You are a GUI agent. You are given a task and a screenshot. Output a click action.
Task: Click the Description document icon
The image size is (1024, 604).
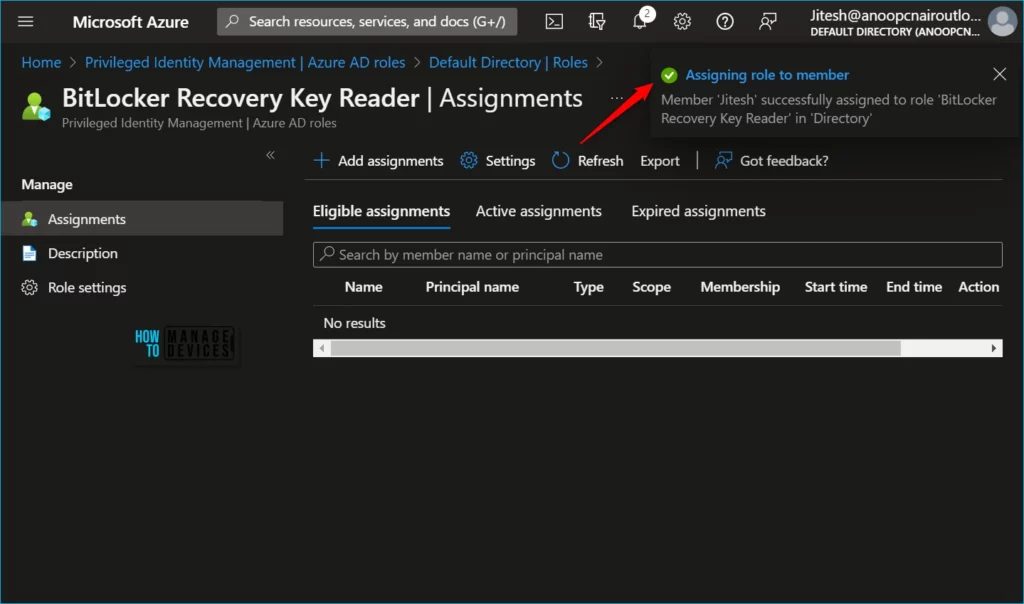29,253
